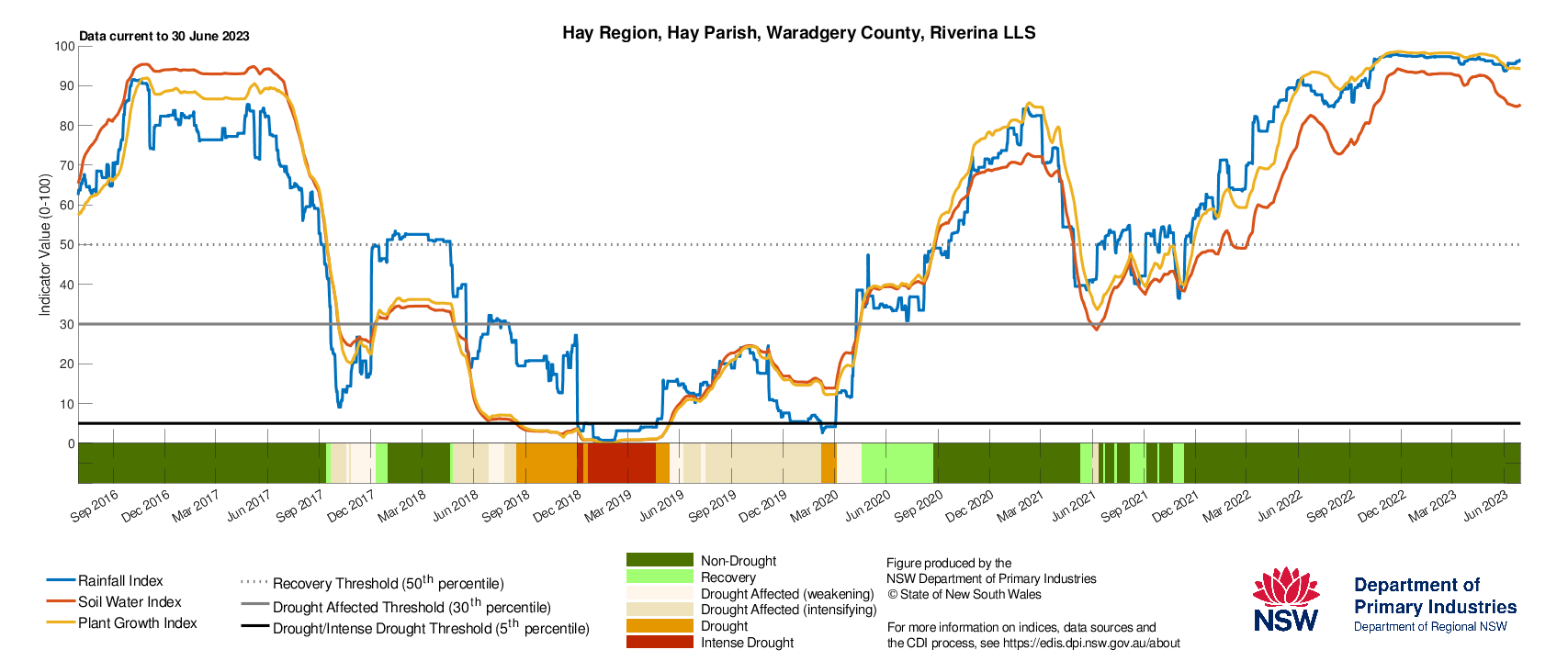Click the Dec 2021 x-axis label
The height and width of the screenshot is (661, 1568).
coord(1176,506)
